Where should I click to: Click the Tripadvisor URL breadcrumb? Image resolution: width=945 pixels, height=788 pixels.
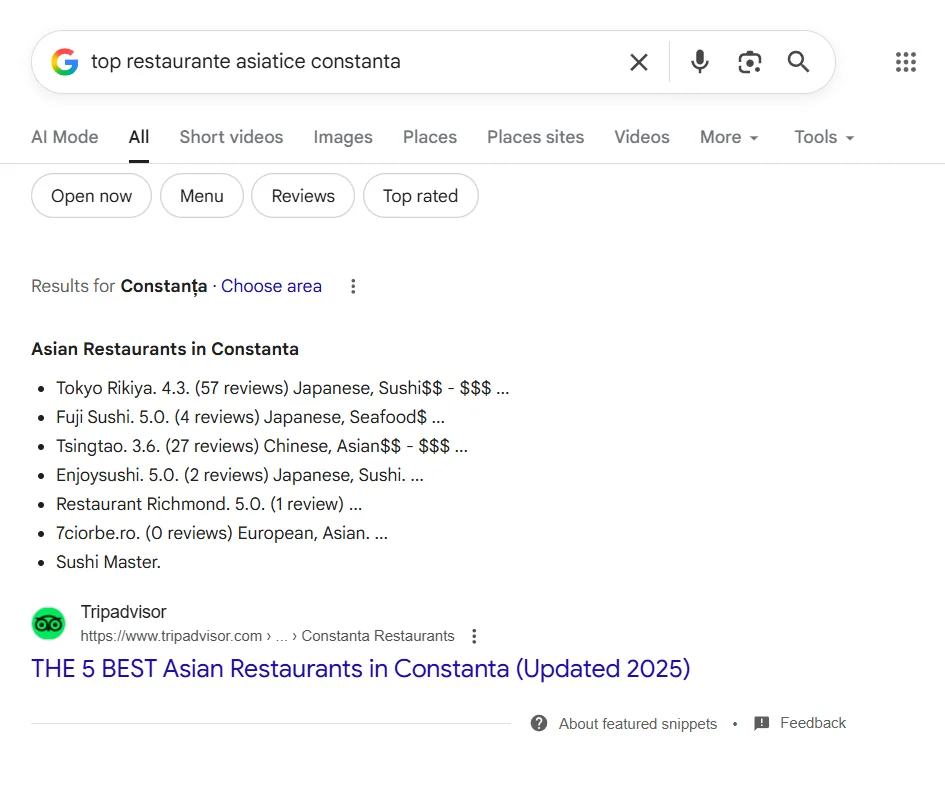(267, 636)
